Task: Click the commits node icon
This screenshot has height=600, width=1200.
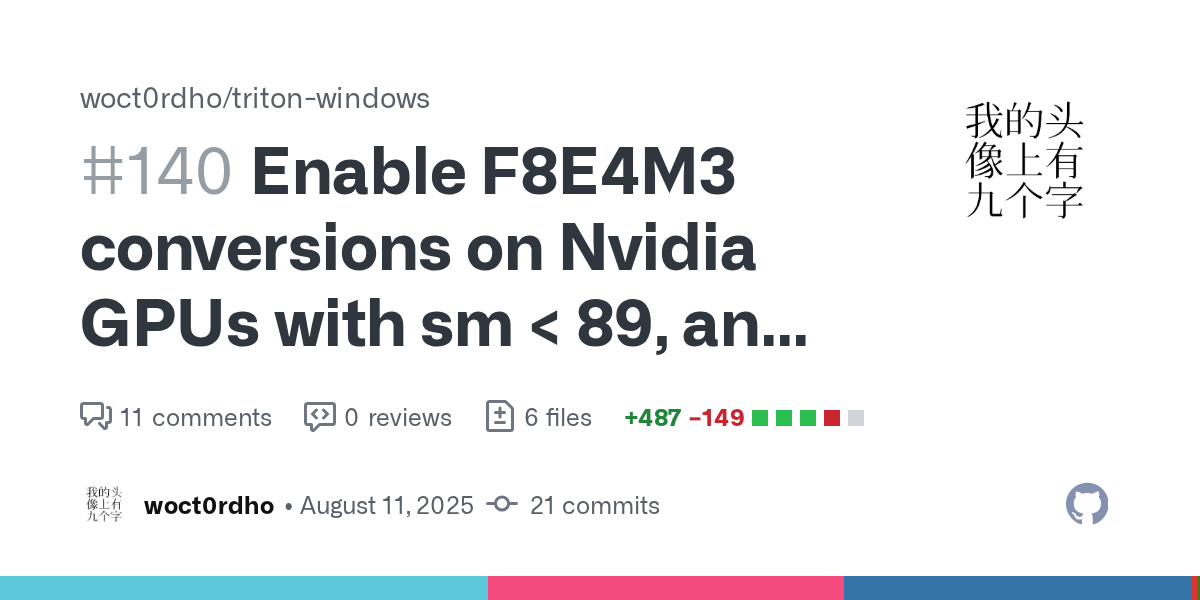Action: coord(501,505)
